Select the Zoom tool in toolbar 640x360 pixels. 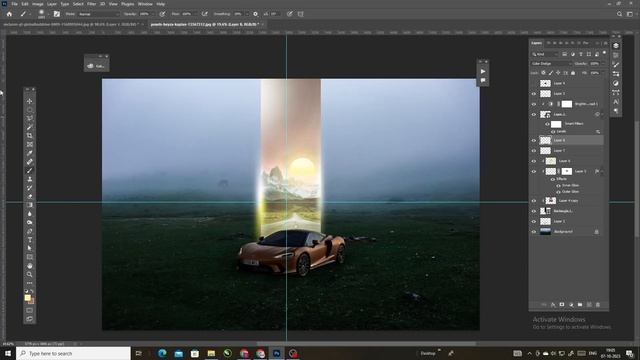click(x=29, y=274)
